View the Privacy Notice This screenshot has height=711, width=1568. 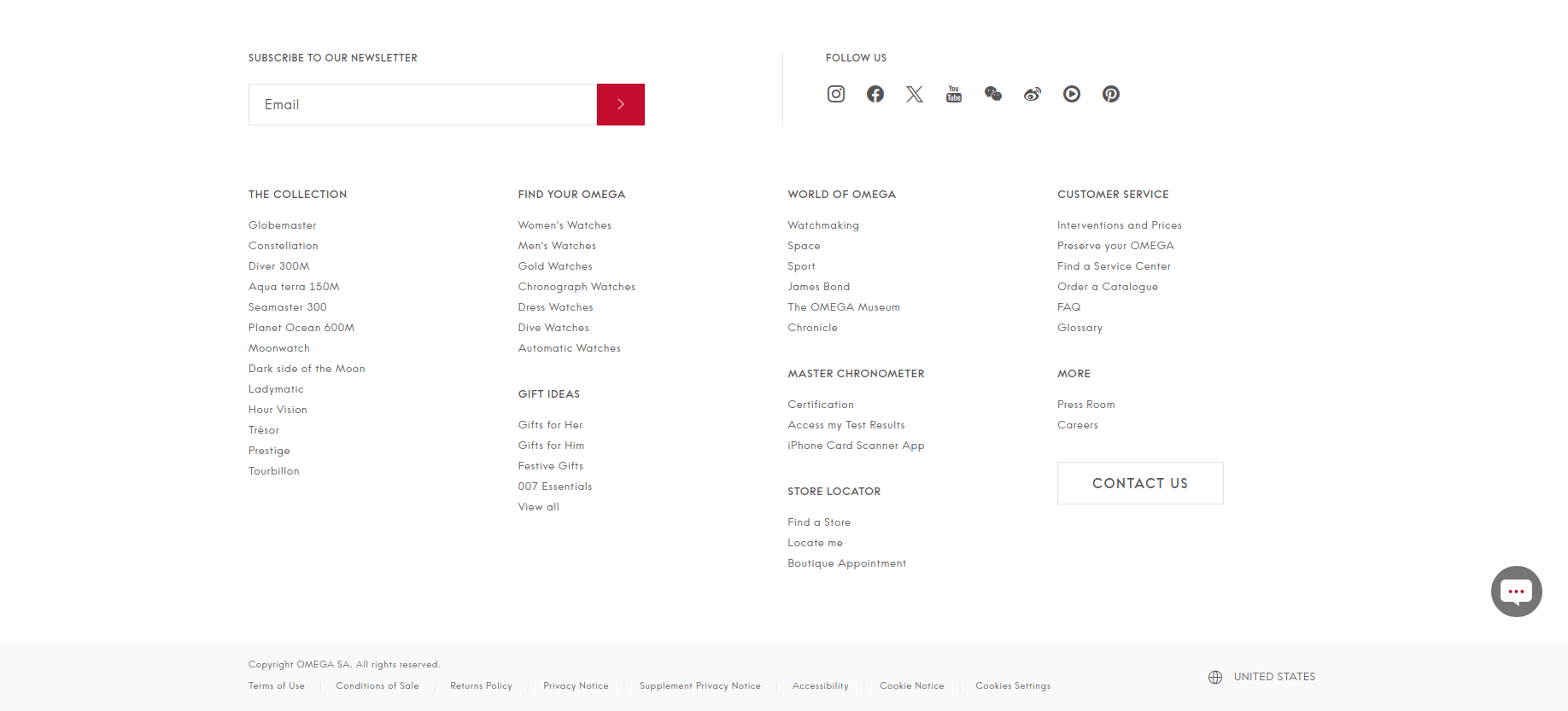click(576, 686)
